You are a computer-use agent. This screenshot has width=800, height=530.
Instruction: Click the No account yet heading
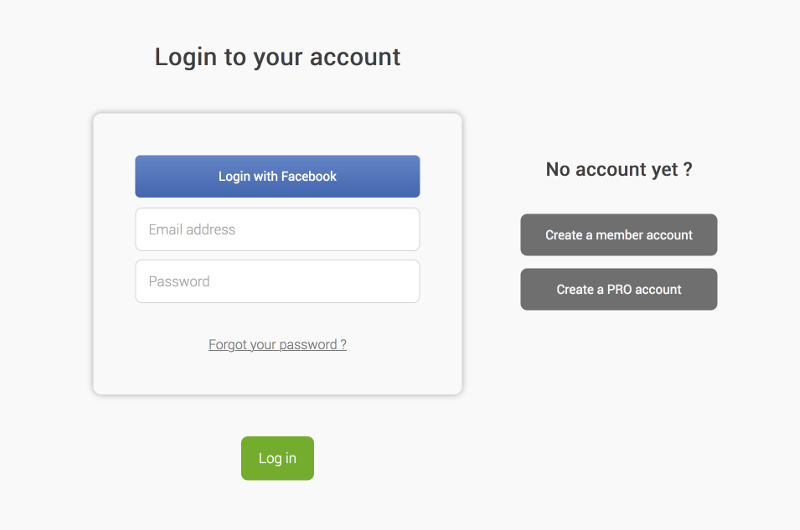click(618, 170)
